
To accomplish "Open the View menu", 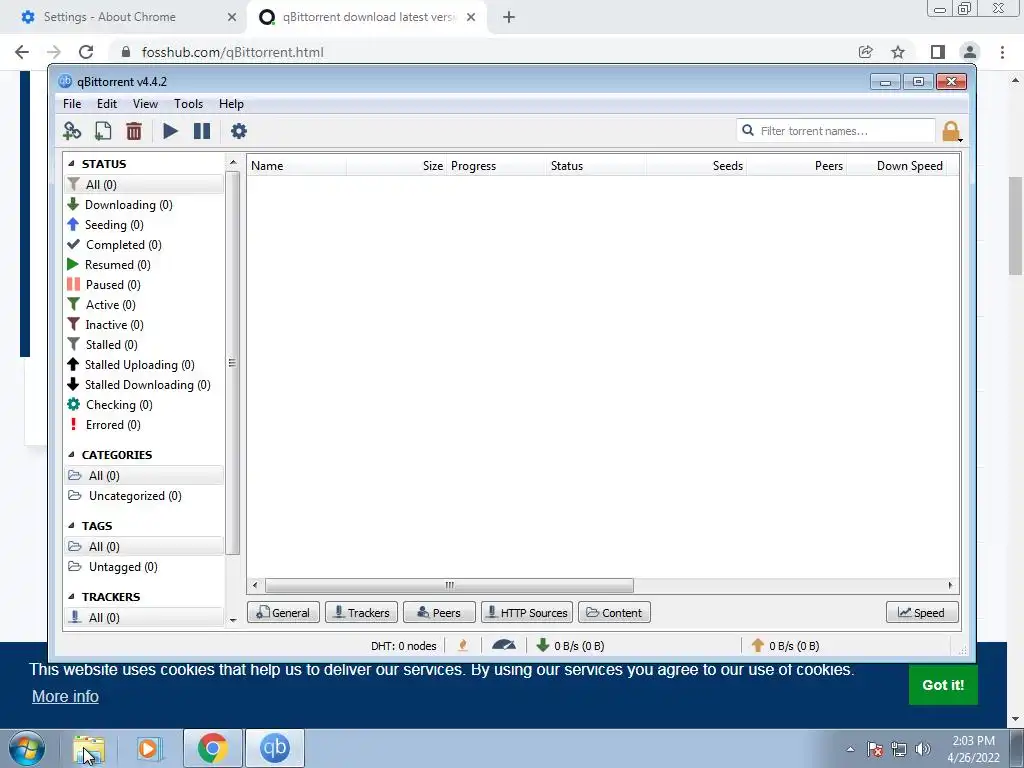I will [x=145, y=104].
